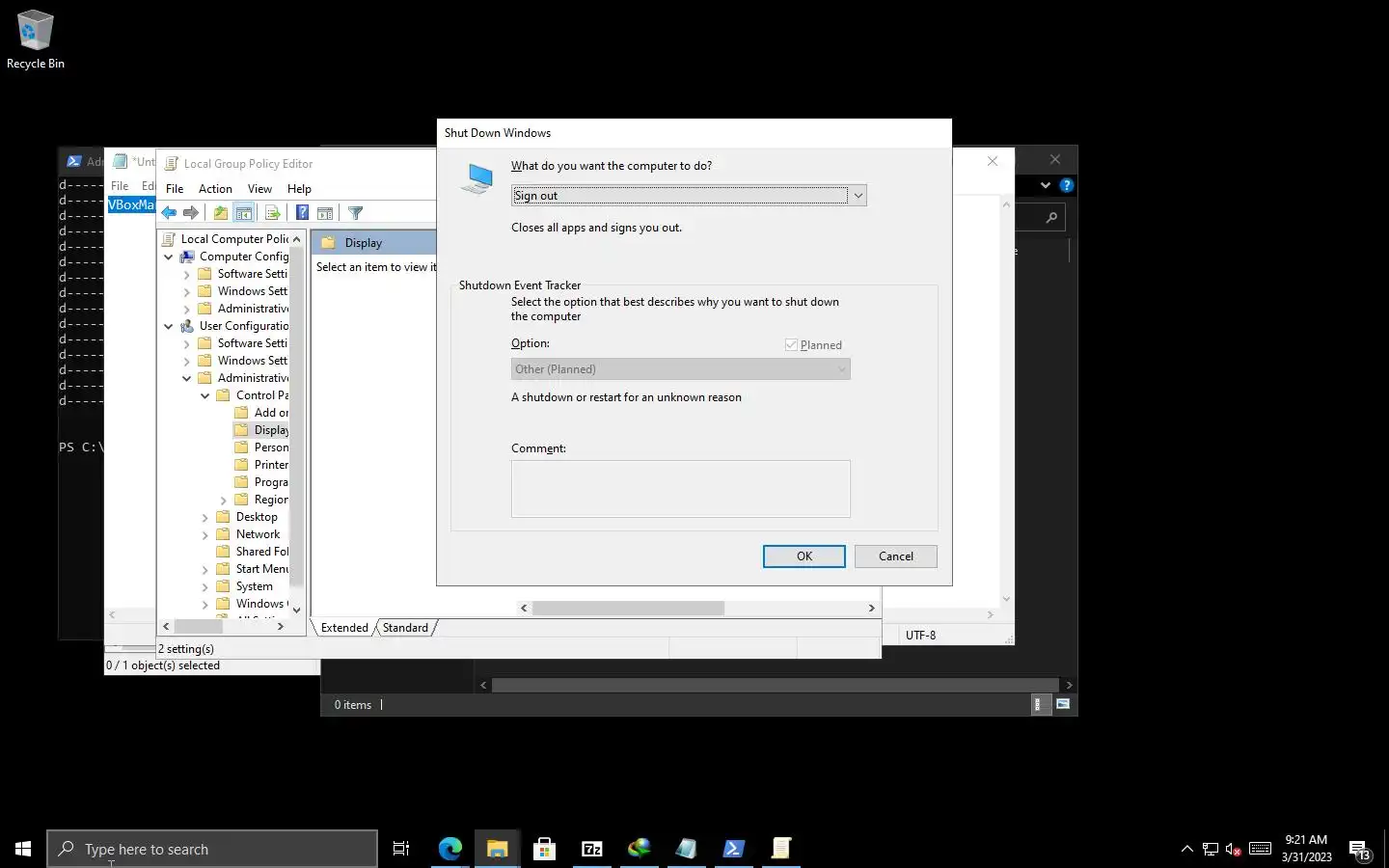The image size is (1389, 868).
Task: Expand the System tree node
Action: click(205, 586)
